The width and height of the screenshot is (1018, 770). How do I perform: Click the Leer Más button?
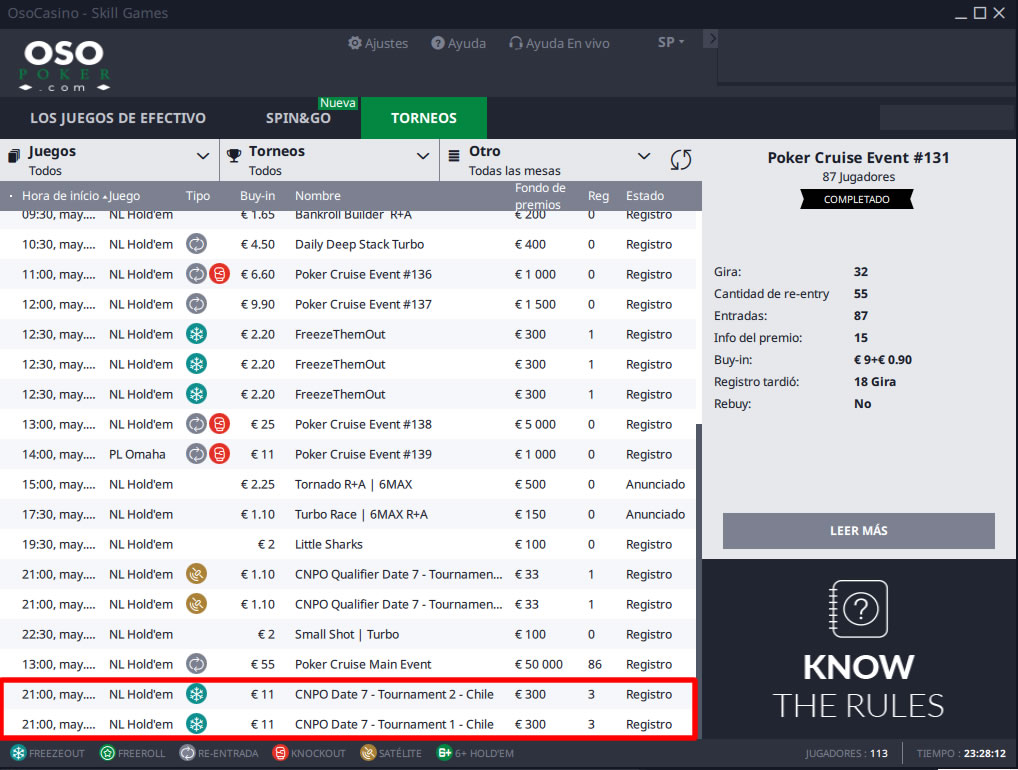pos(858,530)
